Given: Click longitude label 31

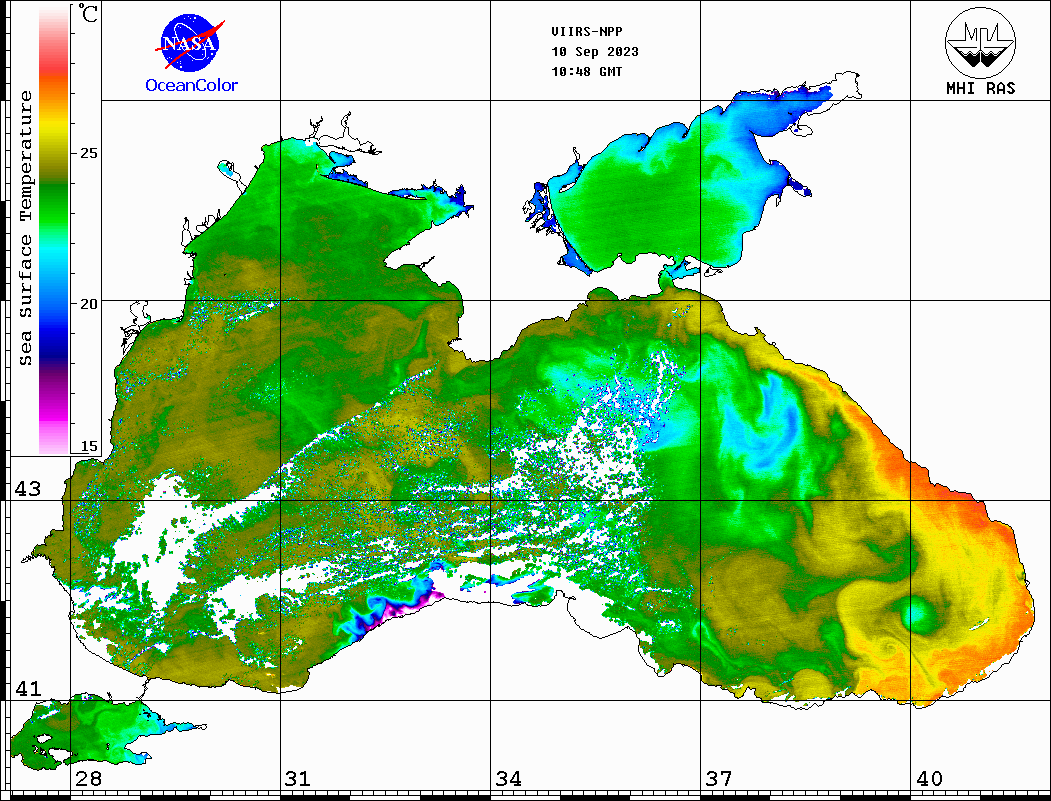Looking at the screenshot, I should point(298,778).
